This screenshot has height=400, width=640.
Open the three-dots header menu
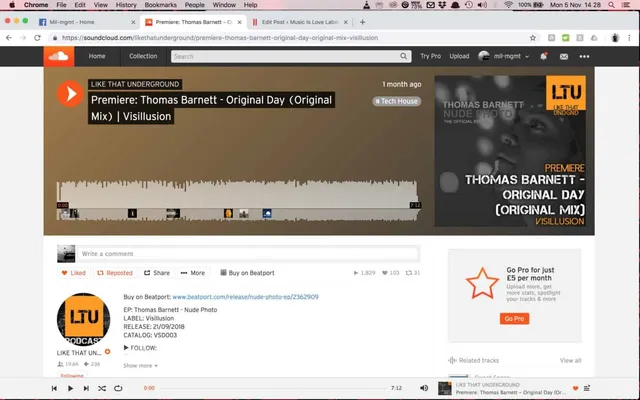(x=584, y=56)
